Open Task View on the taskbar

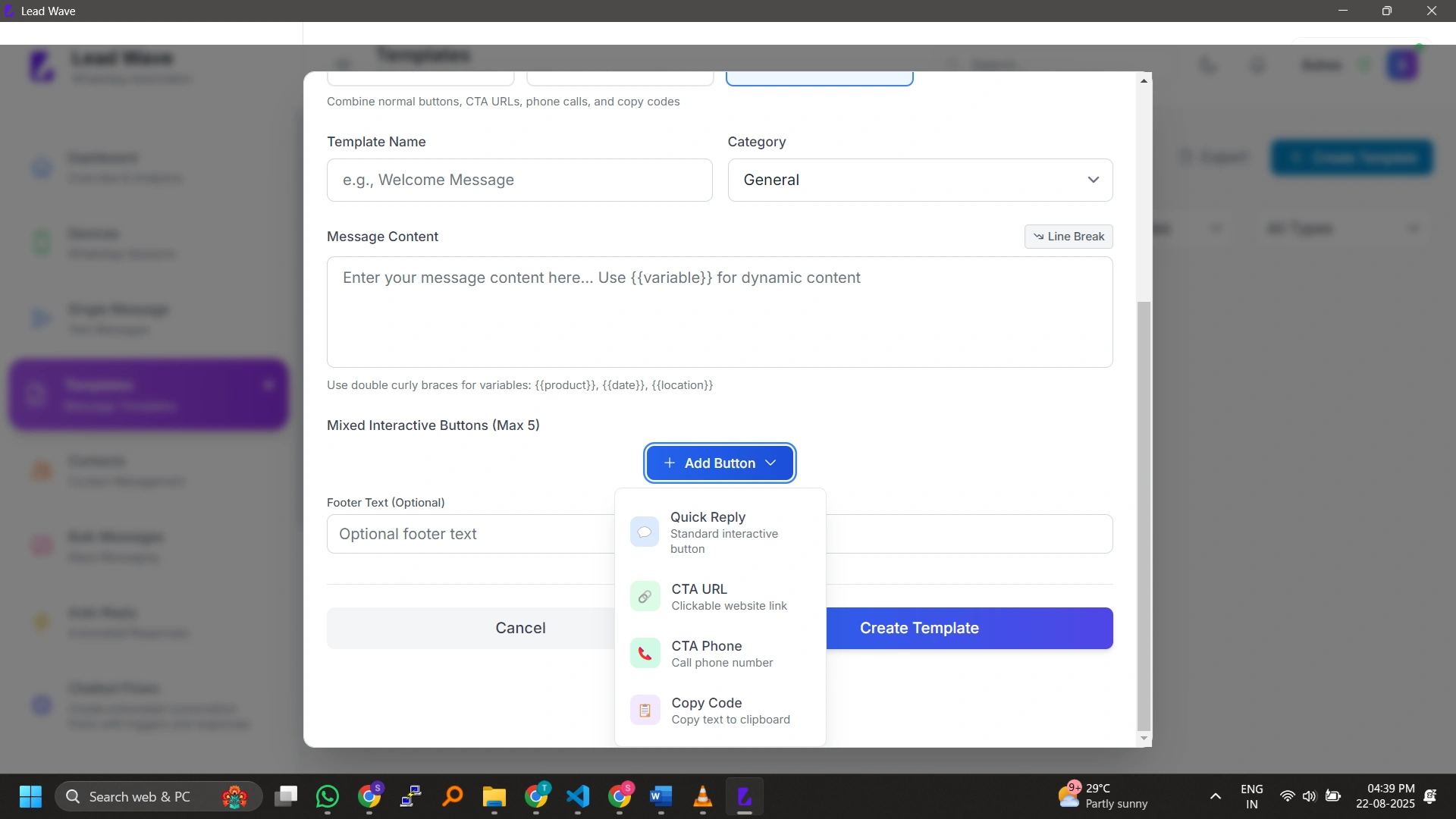coord(286,796)
